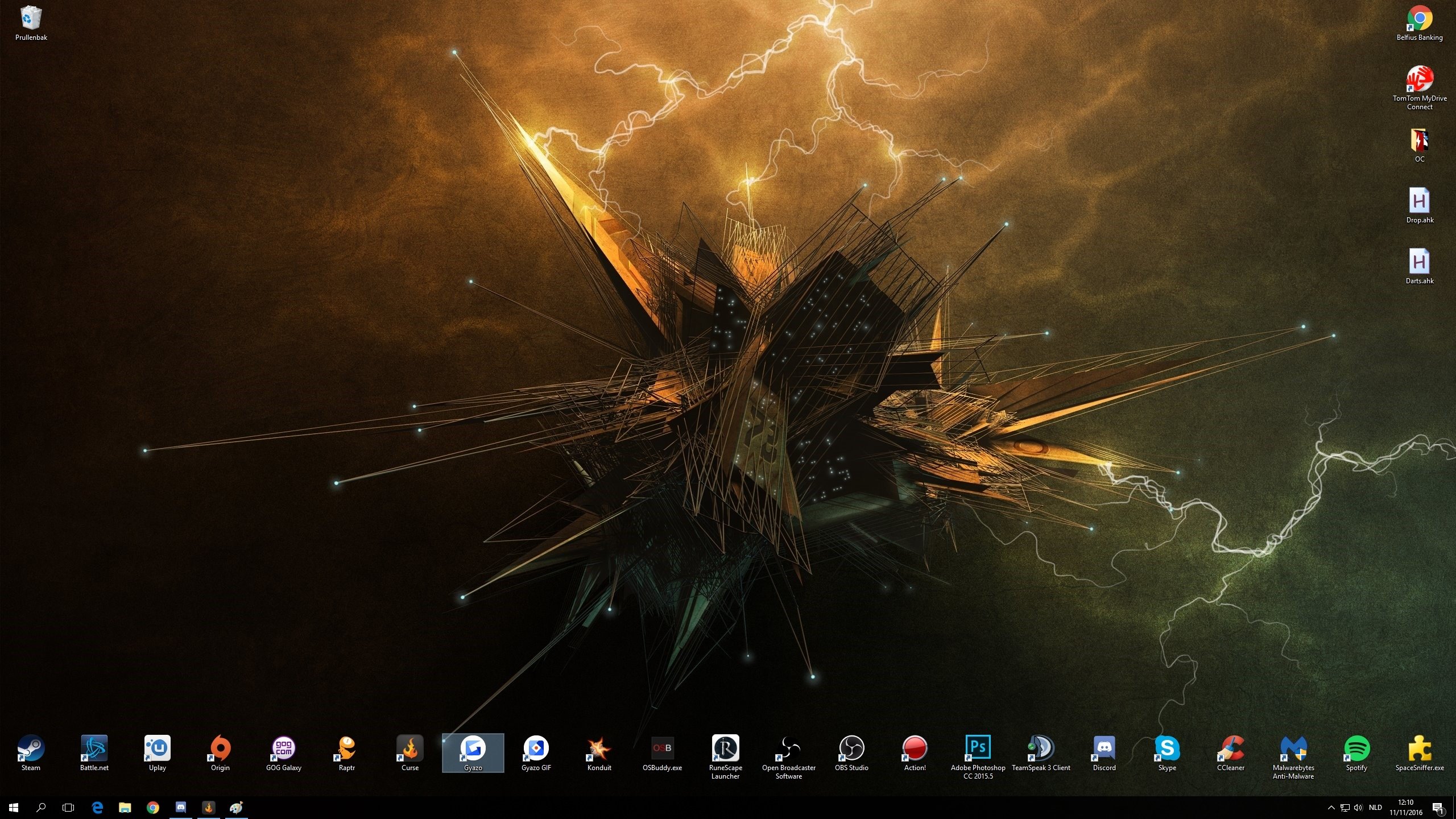
Task: Select the TomTom MyDrive Connect shortcut
Action: click(1420, 88)
